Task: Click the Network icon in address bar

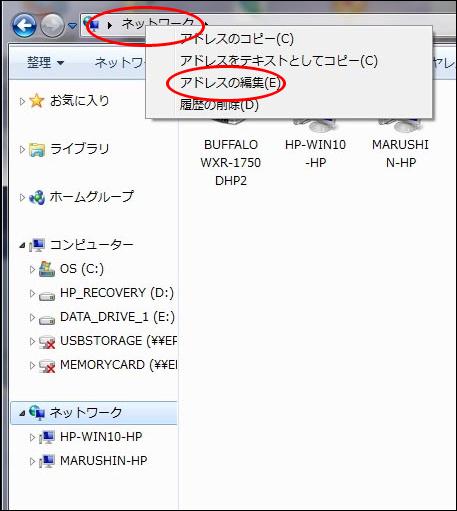Action: point(92,23)
